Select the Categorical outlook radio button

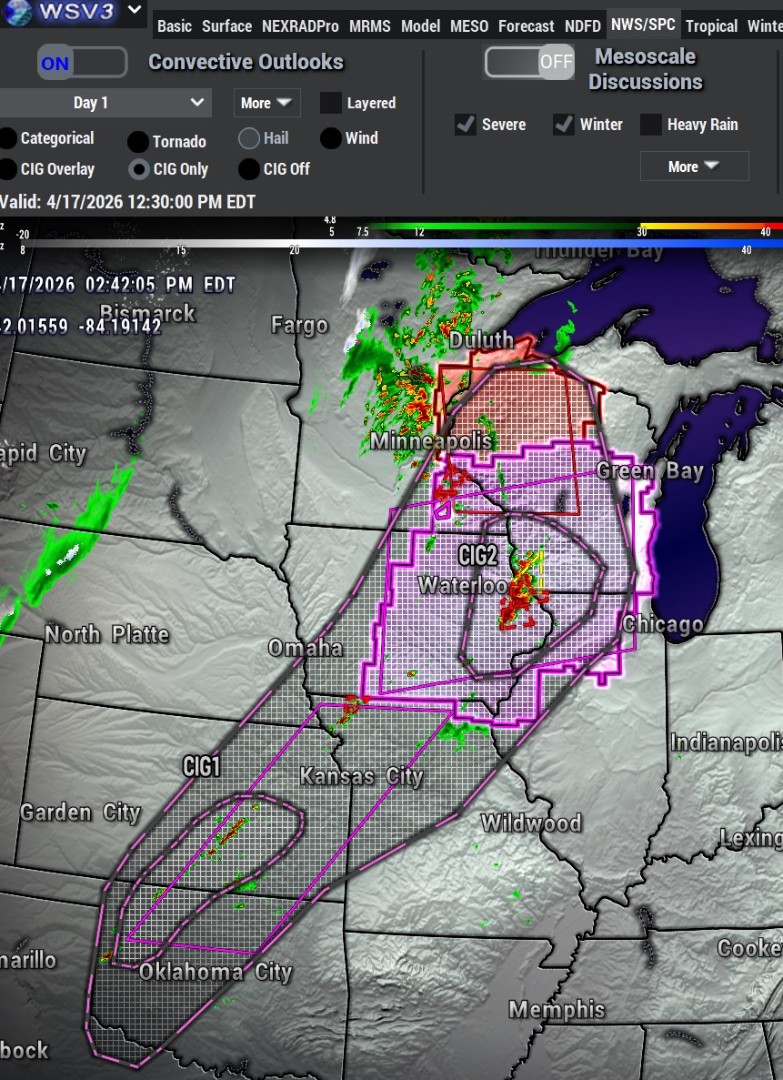(x=8, y=139)
